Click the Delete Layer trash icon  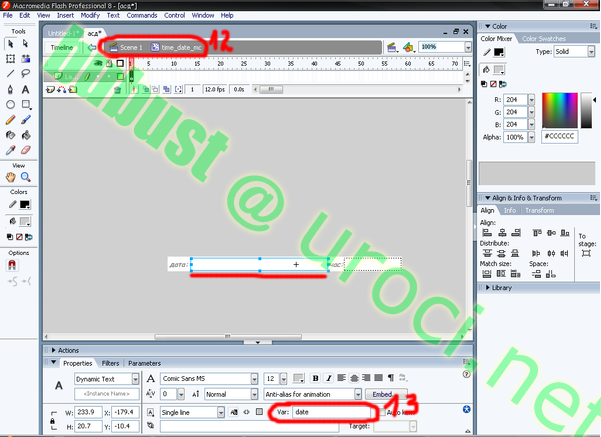[x=118, y=90]
